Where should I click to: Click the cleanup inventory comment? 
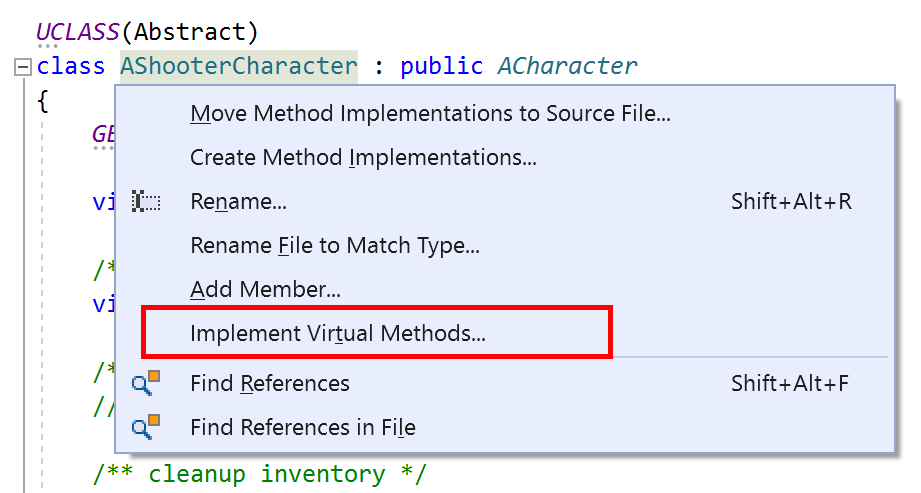[x=259, y=473]
